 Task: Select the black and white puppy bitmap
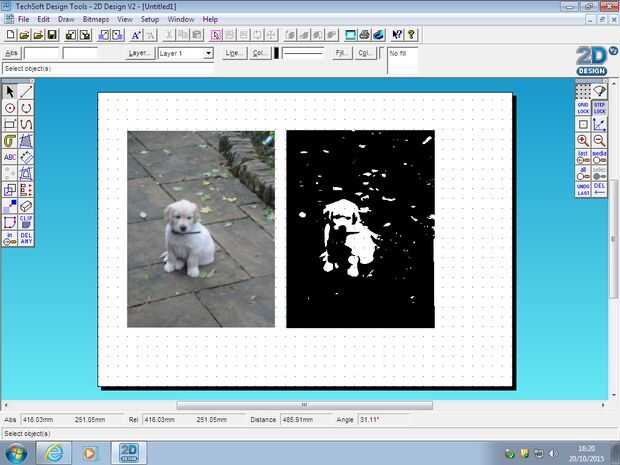coord(360,229)
